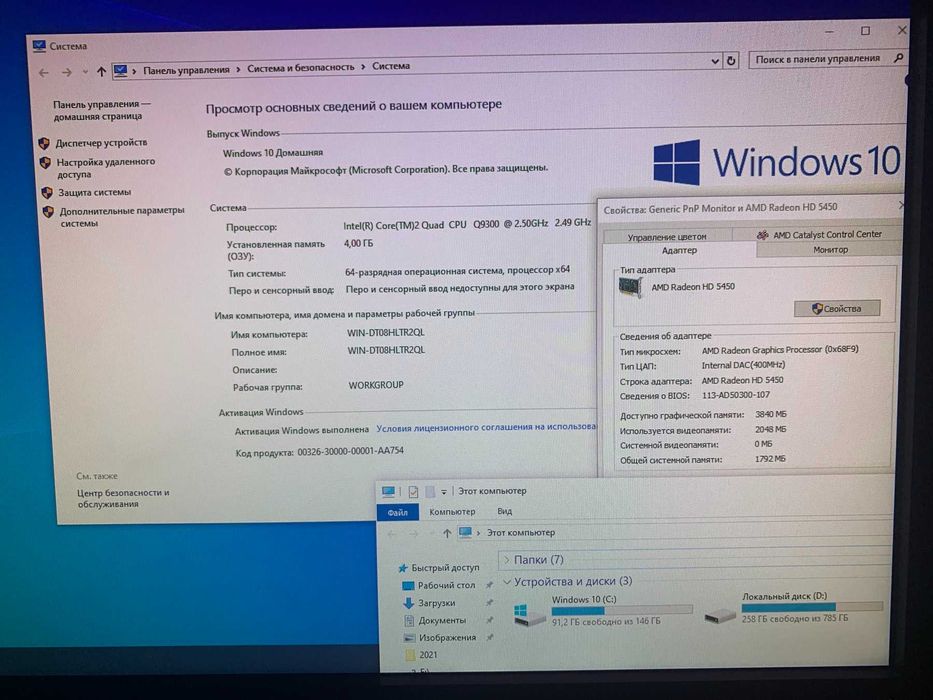
Task: Open Диспетчер устройств from the sidebar
Action: pos(101,143)
